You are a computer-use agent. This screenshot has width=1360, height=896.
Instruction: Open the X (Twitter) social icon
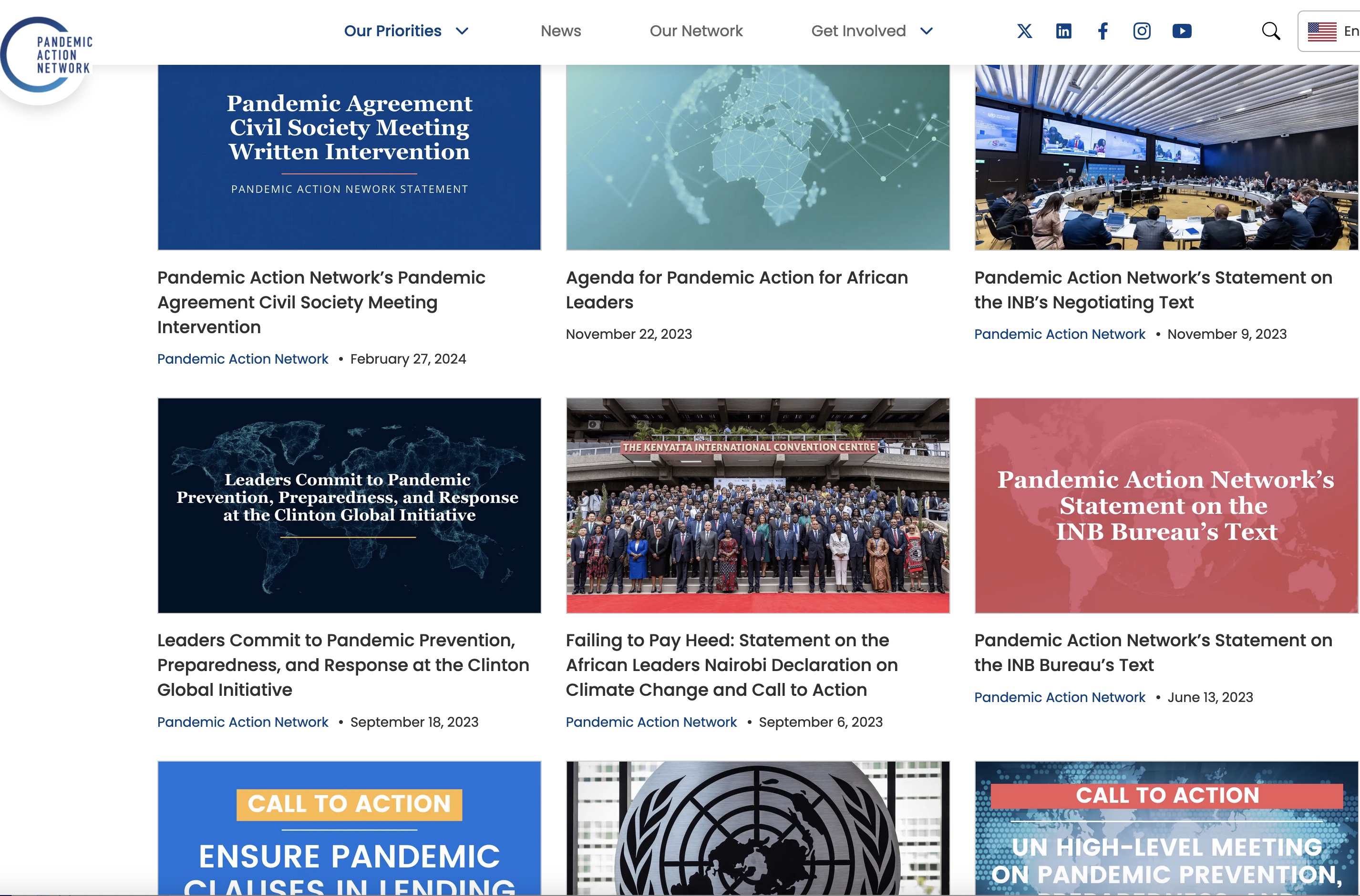pos(1024,31)
